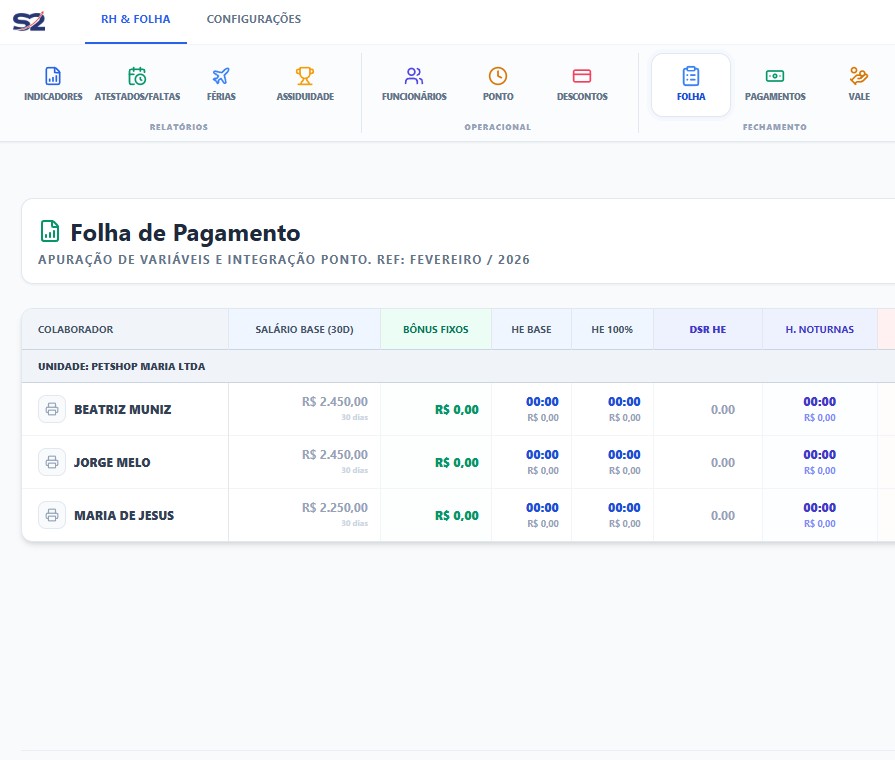895x760 pixels.
Task: Click the S2 logo
Action: (x=29, y=20)
